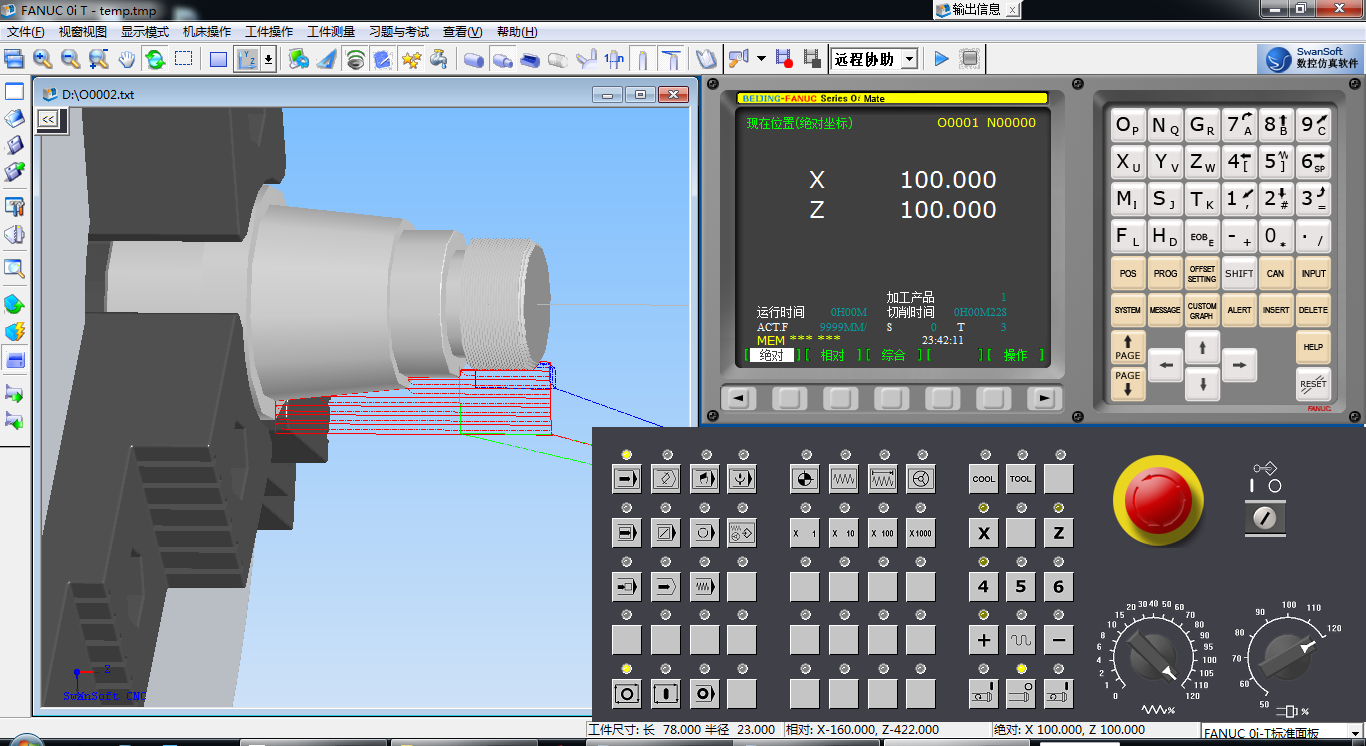The image size is (1366, 746).
Task: Click the red record video icon
Action: pyautogui.click(x=784, y=59)
